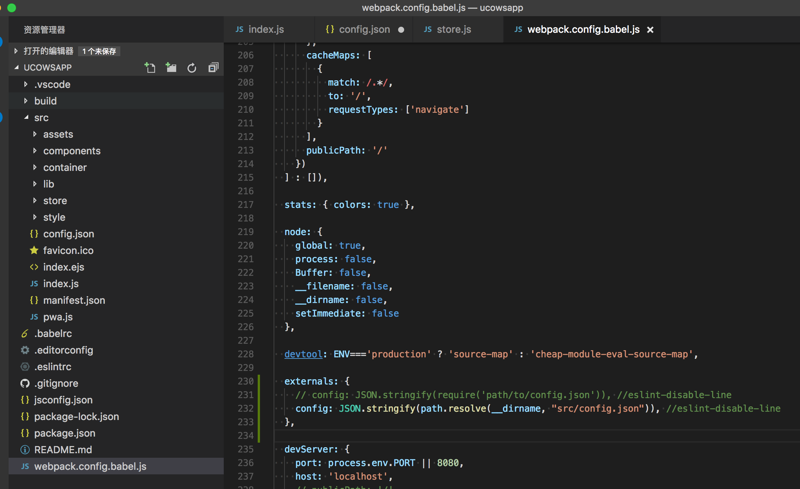The height and width of the screenshot is (489, 800).
Task: Expand the .vscode folder
Action: point(26,85)
